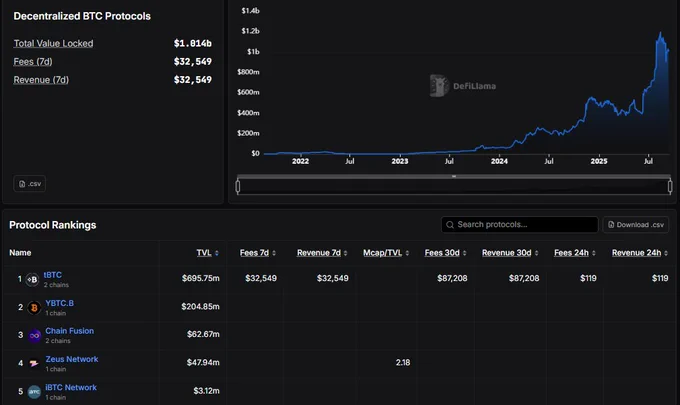The image size is (680, 405).
Task: Click Chain Fusion TVL value $62.67m
Action: point(203,334)
